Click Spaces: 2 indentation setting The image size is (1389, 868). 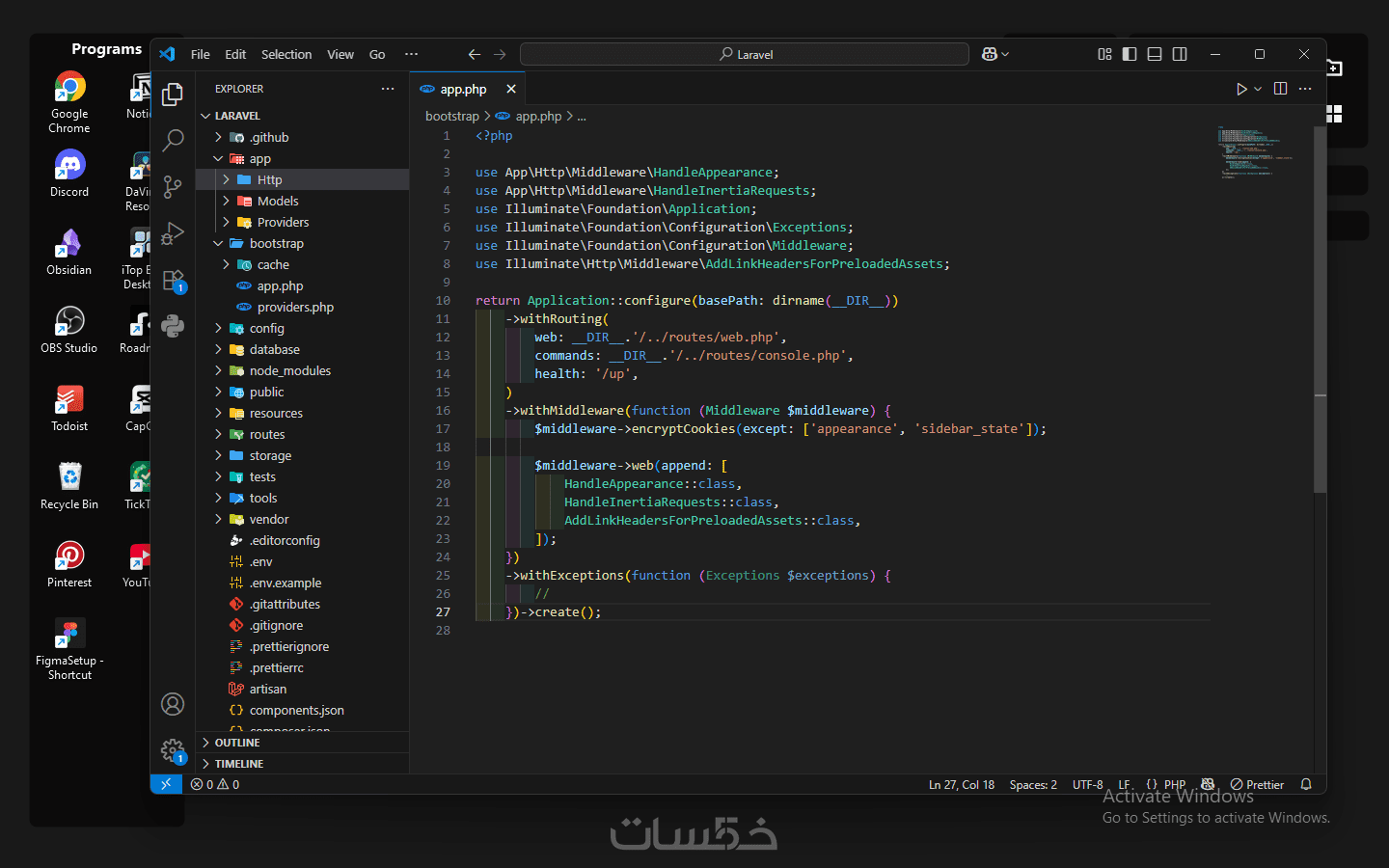tap(1033, 785)
